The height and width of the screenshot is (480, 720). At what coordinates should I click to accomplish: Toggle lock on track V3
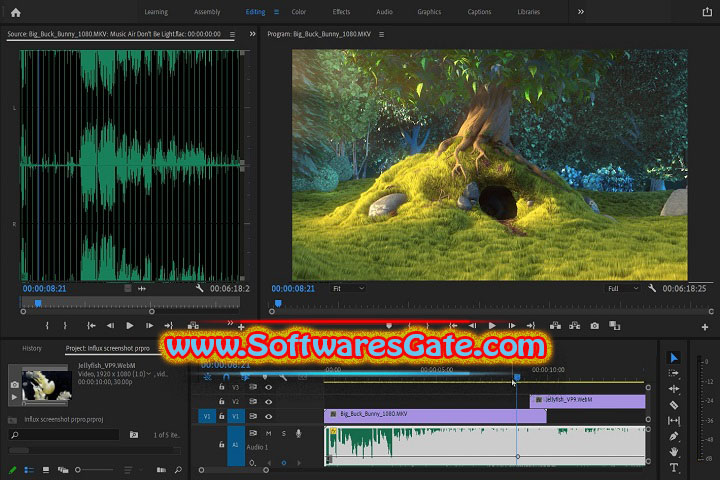221,387
